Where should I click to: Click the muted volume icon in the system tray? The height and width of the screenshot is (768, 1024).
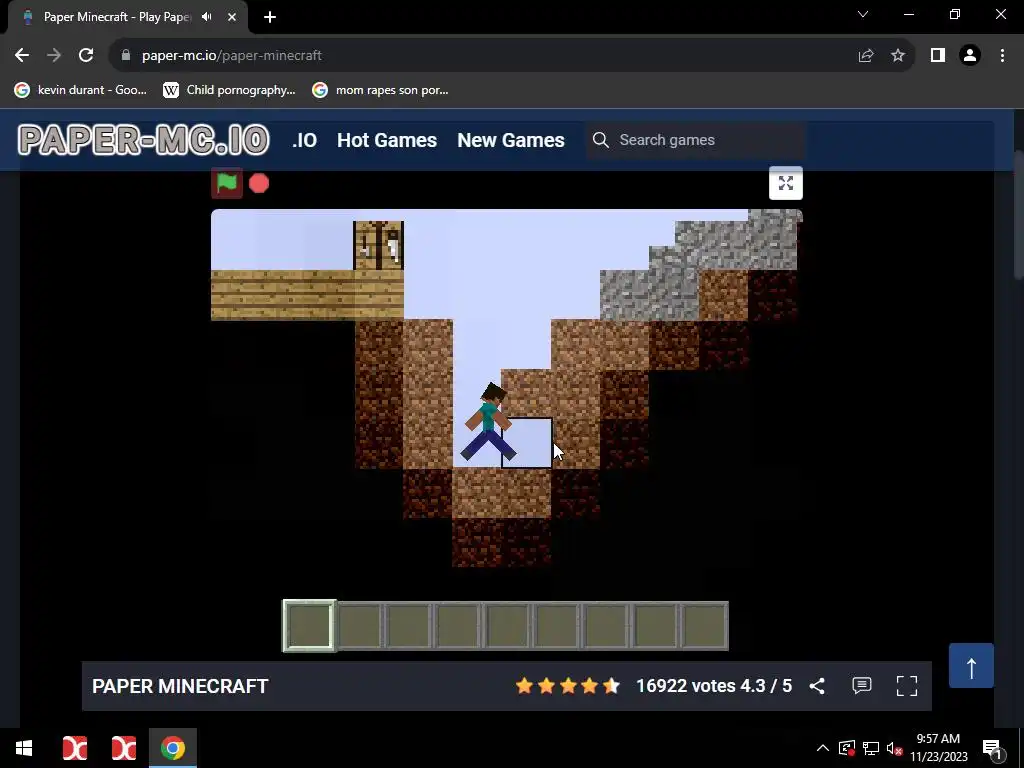[894, 748]
